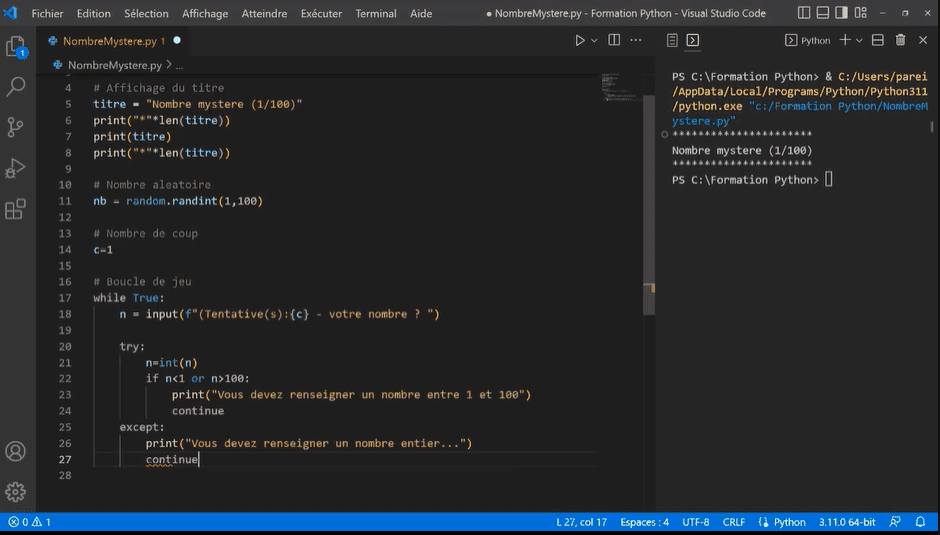The width and height of the screenshot is (940, 535).
Task: Create a new terminal with plus
Action: (845, 40)
